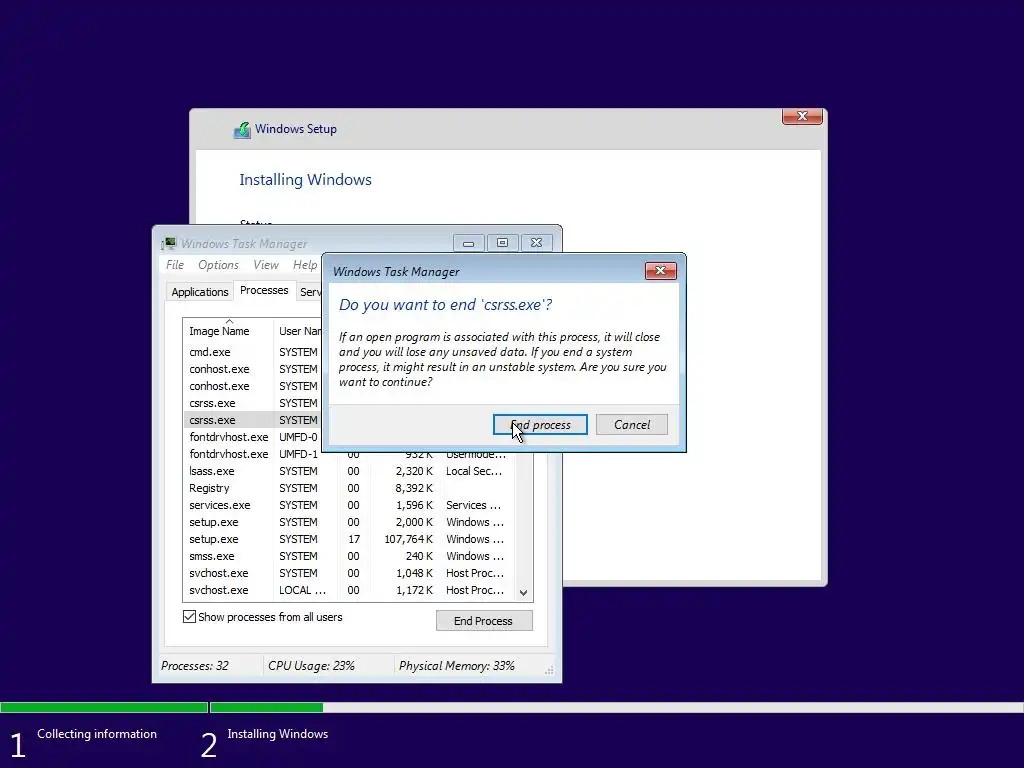Select setup.exe using 2,000 K memory

[x=349, y=522]
